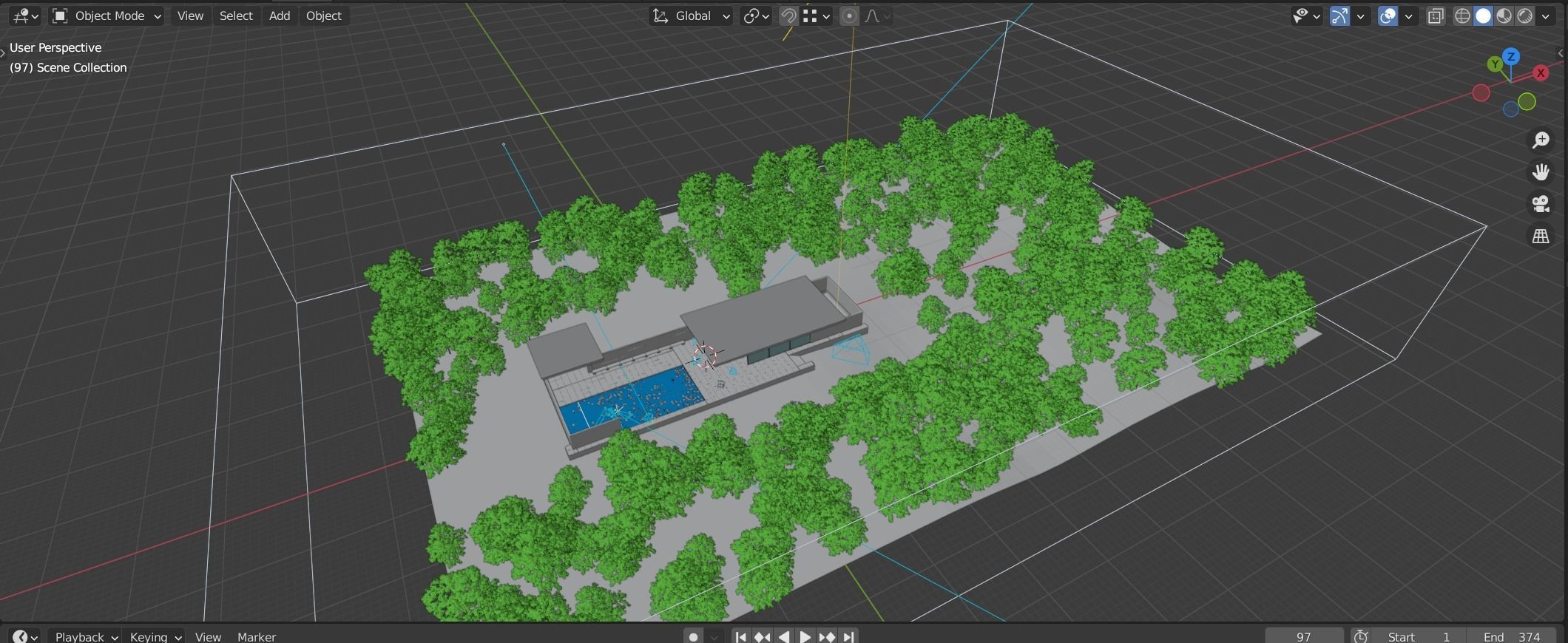
Task: Open the View menu in the 3D viewport header
Action: tap(190, 16)
